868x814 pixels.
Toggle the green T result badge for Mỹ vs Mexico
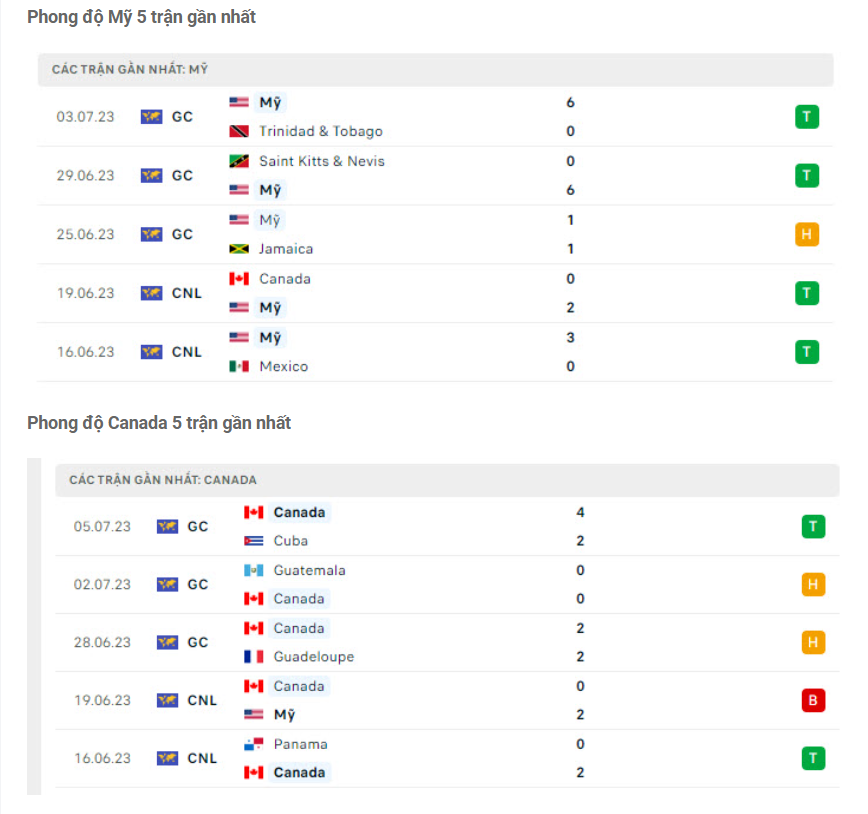(807, 352)
